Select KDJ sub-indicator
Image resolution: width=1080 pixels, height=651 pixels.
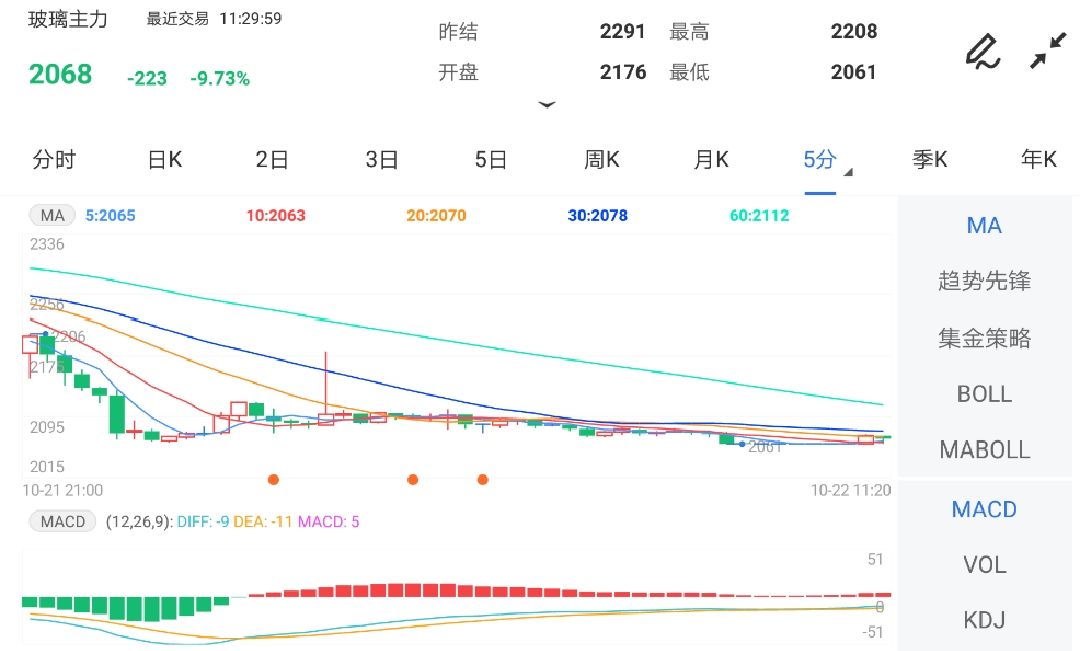984,620
